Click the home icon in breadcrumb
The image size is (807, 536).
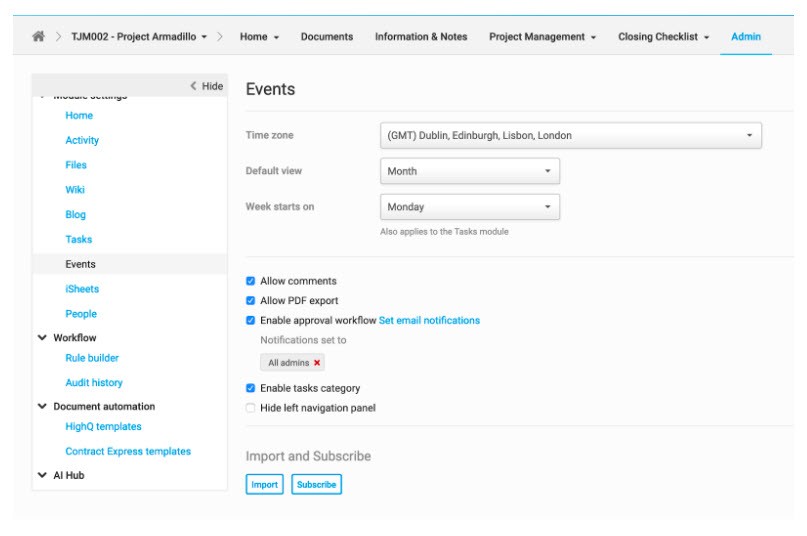click(38, 37)
